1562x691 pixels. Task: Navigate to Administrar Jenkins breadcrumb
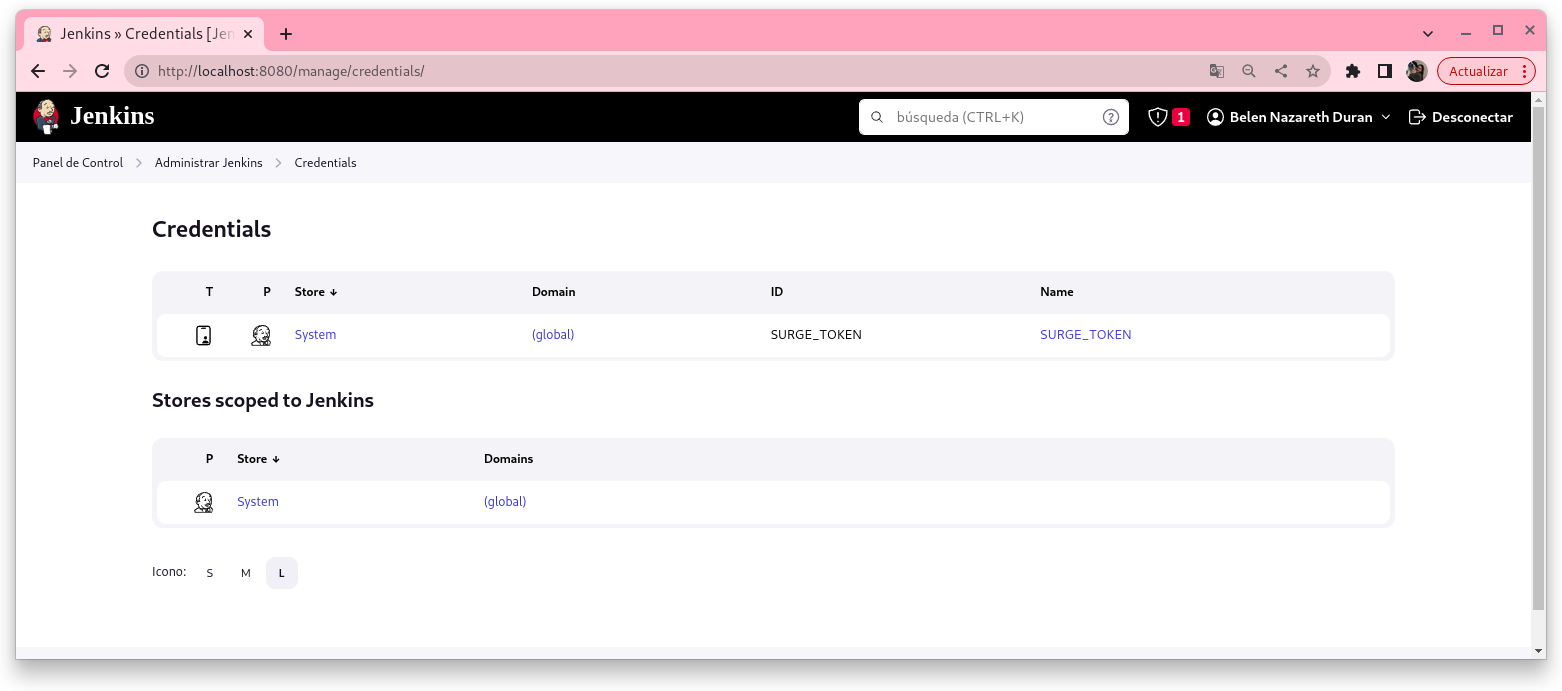click(x=208, y=163)
